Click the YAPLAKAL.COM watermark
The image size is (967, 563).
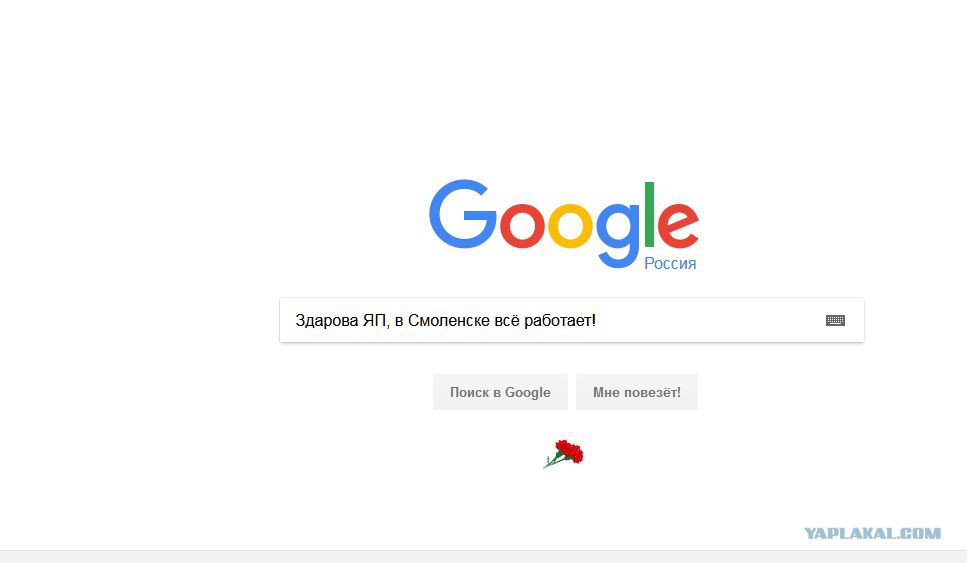click(x=872, y=533)
